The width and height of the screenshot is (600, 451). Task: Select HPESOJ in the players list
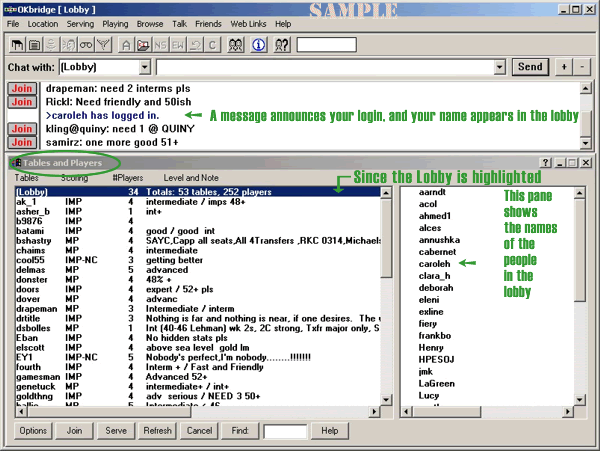[x=436, y=360]
